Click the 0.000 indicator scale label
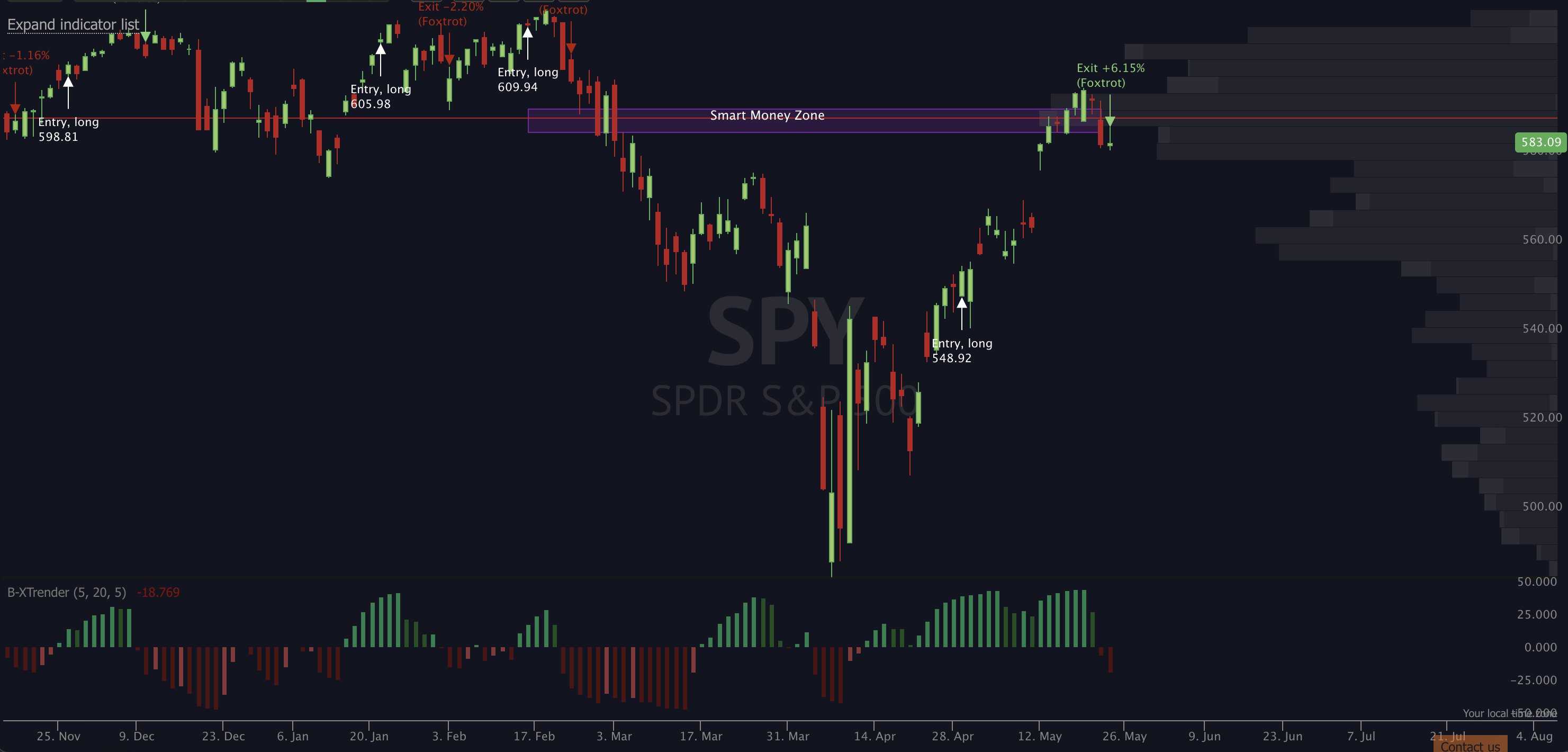This screenshot has height=752, width=1568. click(x=1540, y=647)
